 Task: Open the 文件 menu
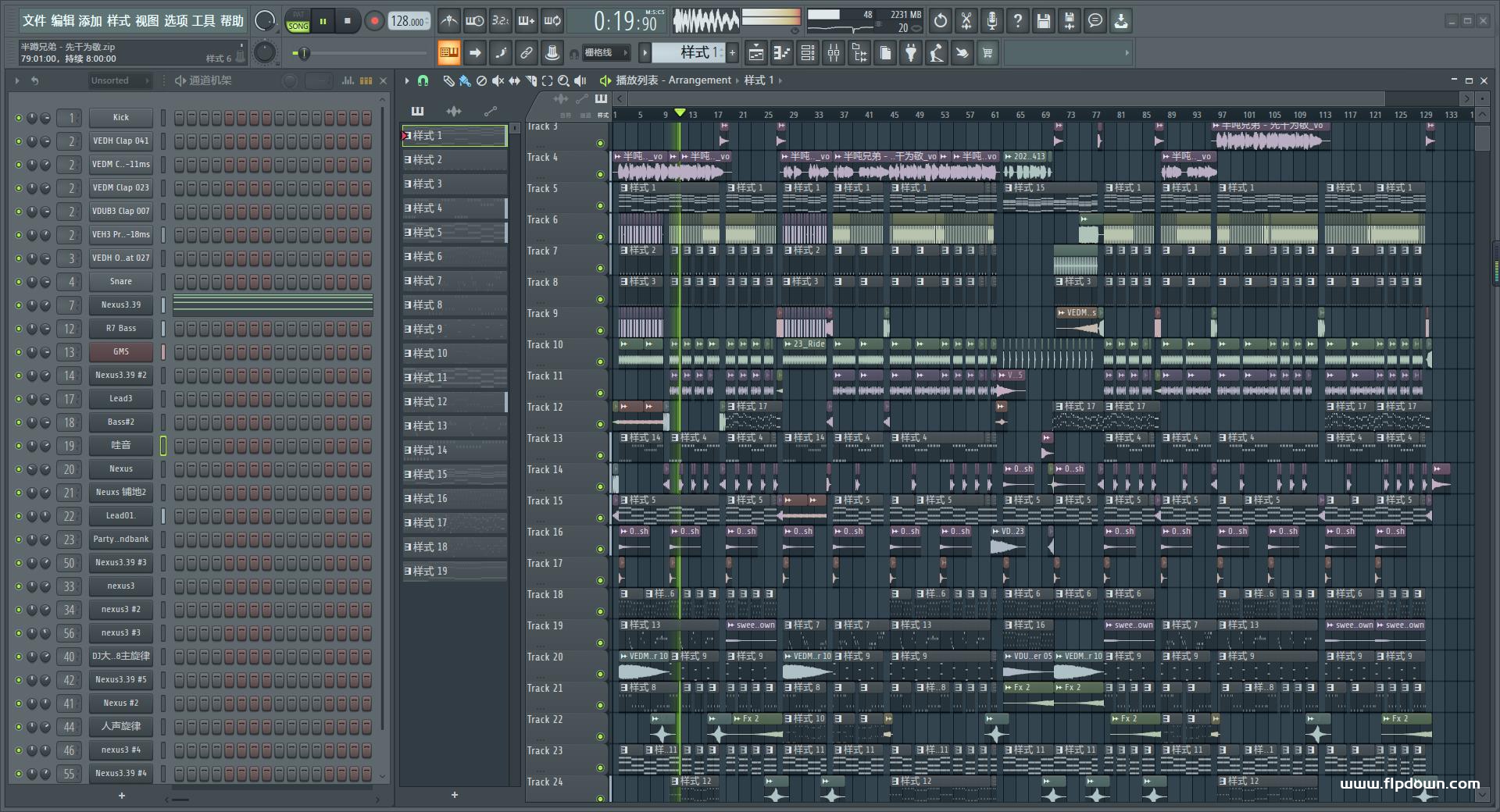coord(34,21)
